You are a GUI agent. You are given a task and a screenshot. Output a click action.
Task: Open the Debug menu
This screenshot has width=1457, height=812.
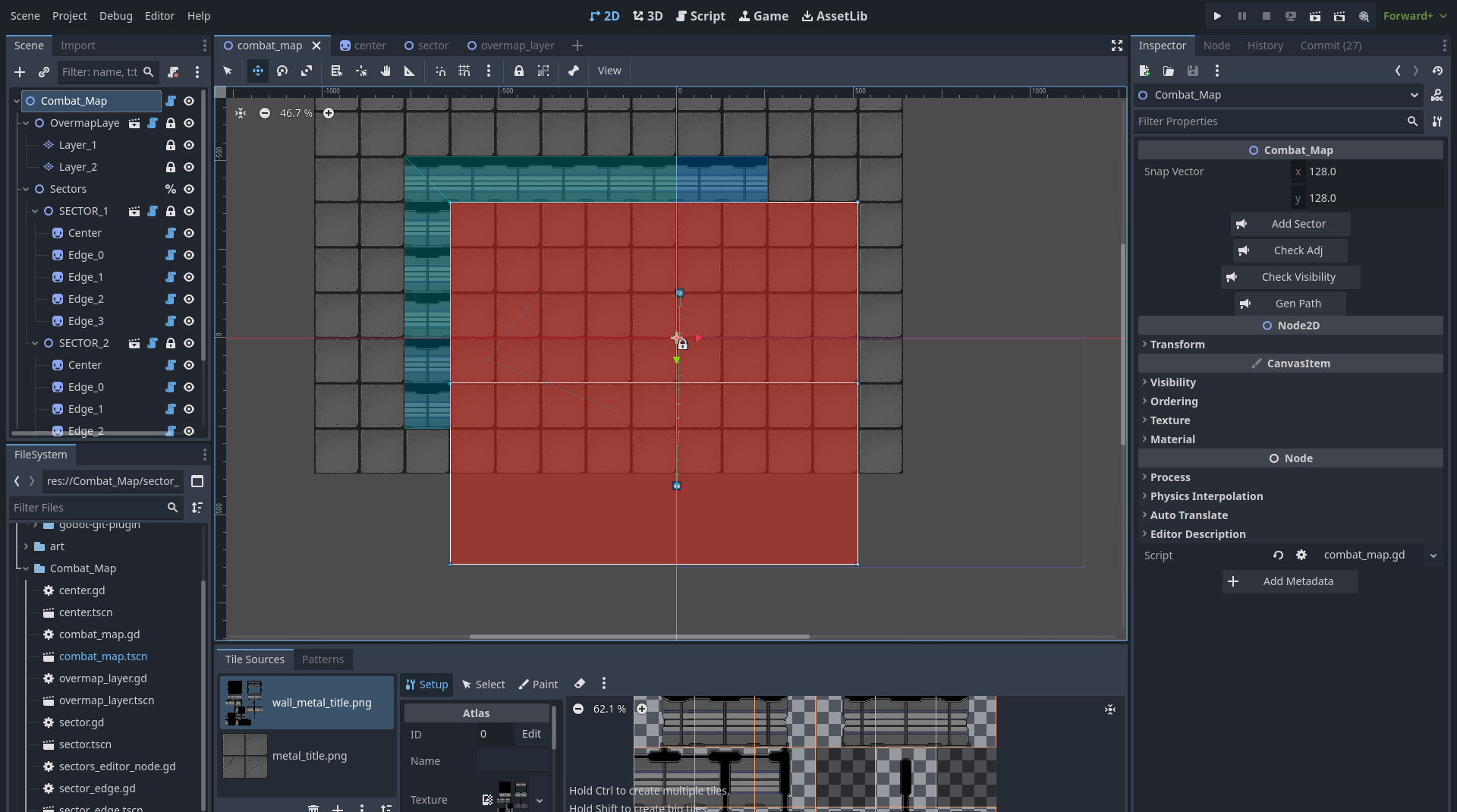115,16
